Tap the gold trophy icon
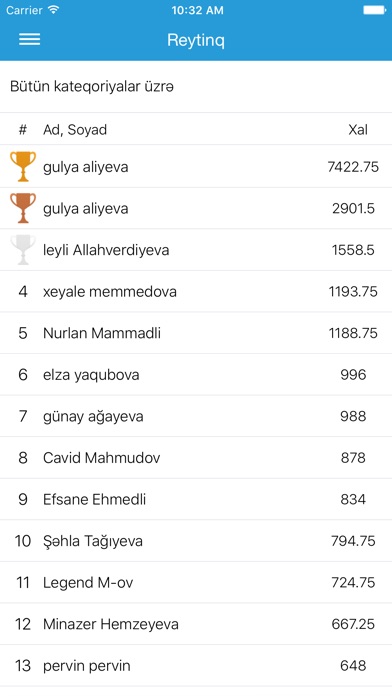 (x=23, y=166)
